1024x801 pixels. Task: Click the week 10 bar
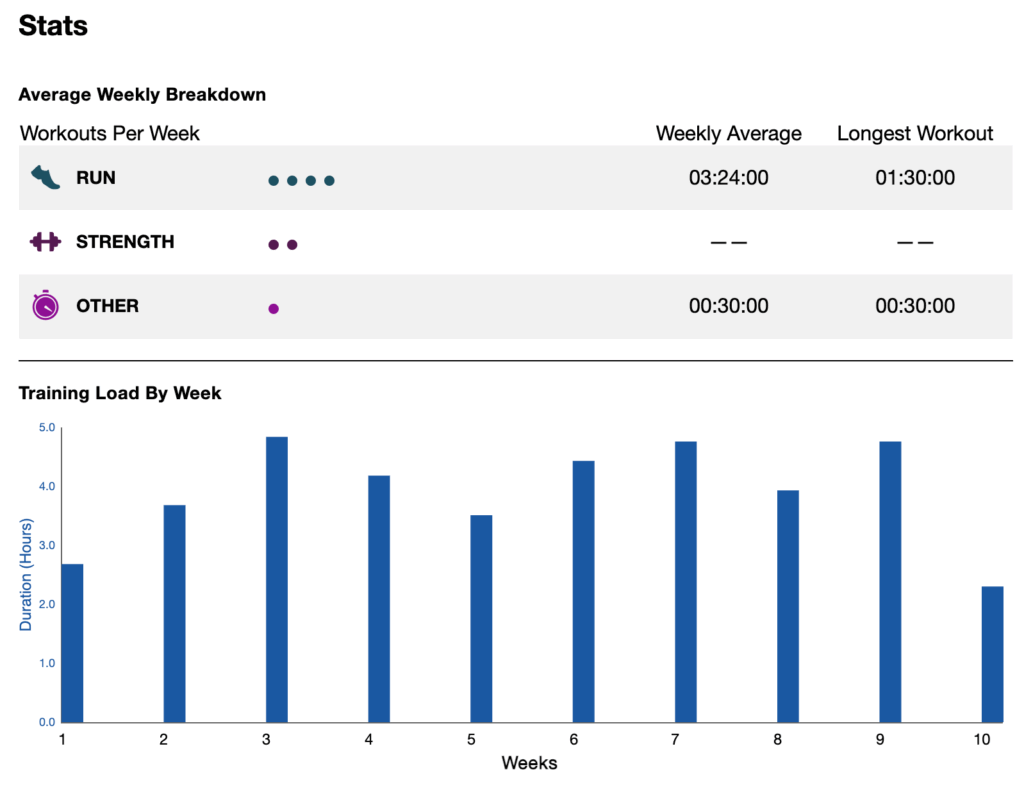click(992, 654)
